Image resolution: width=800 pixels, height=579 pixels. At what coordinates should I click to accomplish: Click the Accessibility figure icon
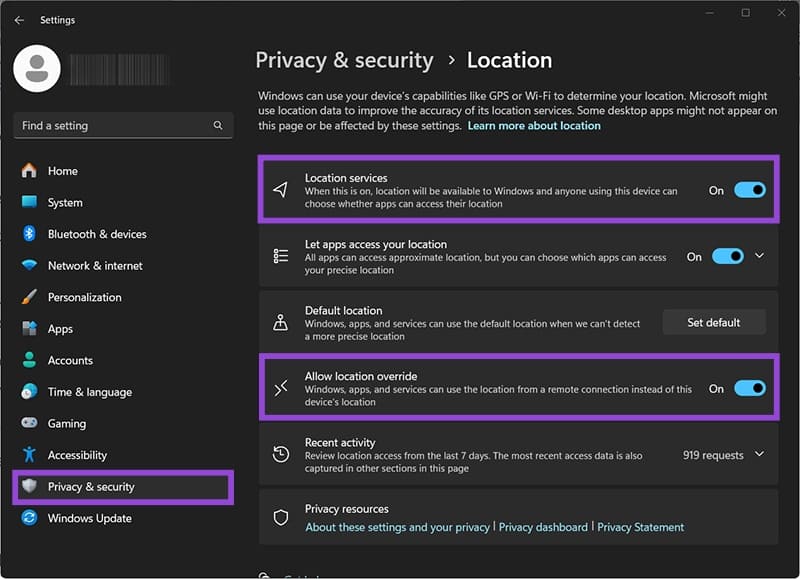click(29, 455)
